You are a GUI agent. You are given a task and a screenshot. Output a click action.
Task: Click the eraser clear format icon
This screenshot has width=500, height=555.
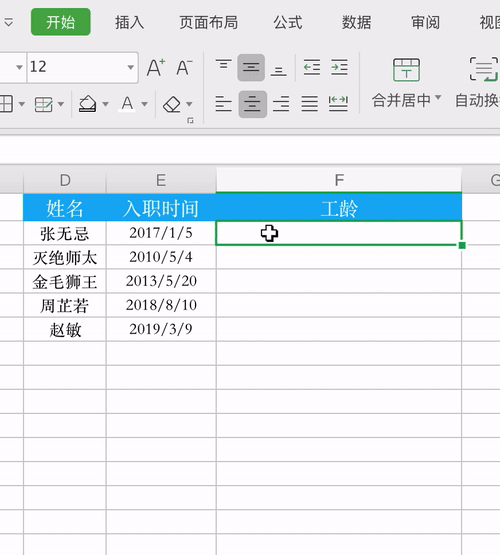pyautogui.click(x=172, y=104)
